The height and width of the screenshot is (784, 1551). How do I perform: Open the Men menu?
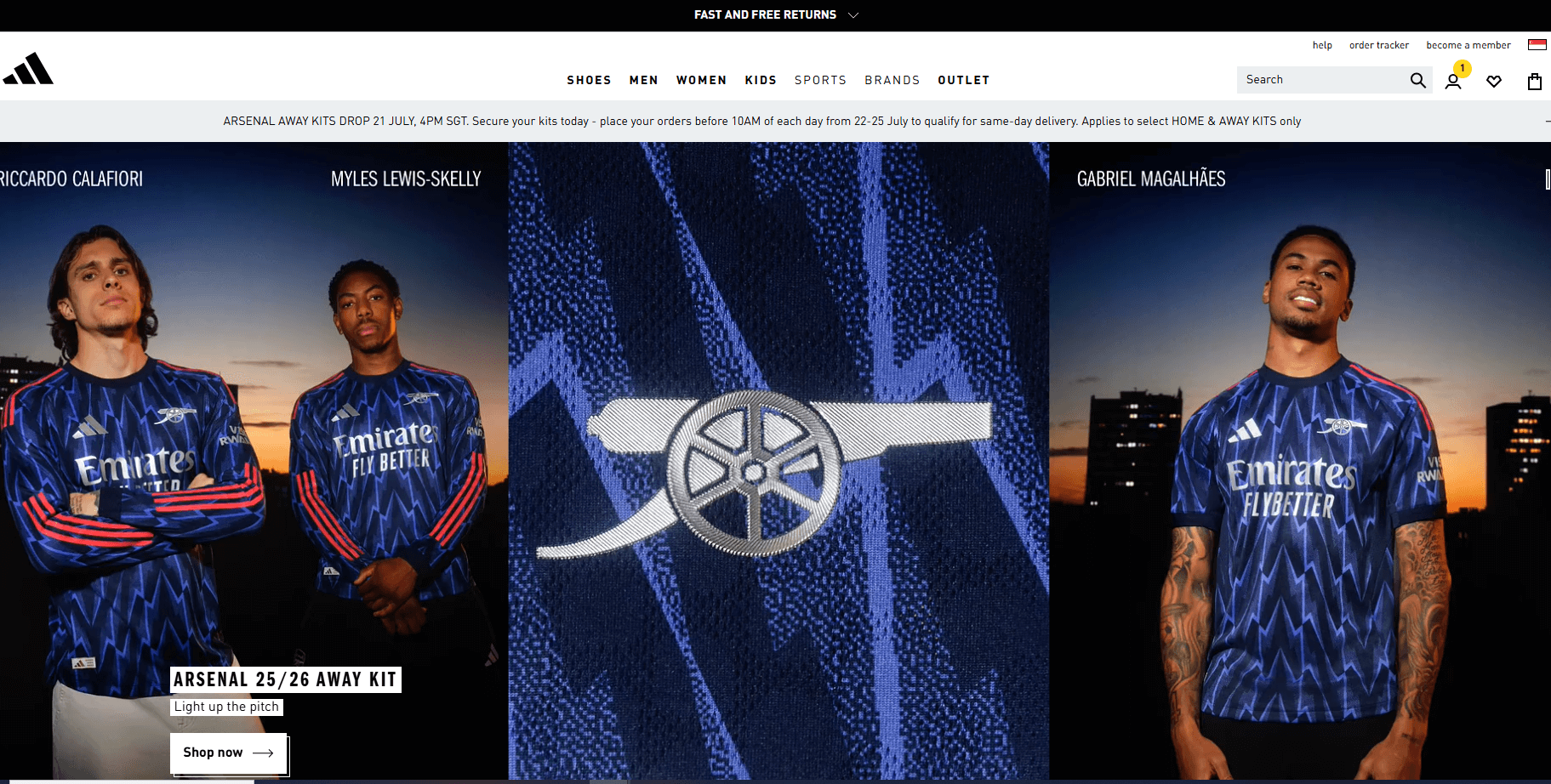(643, 80)
